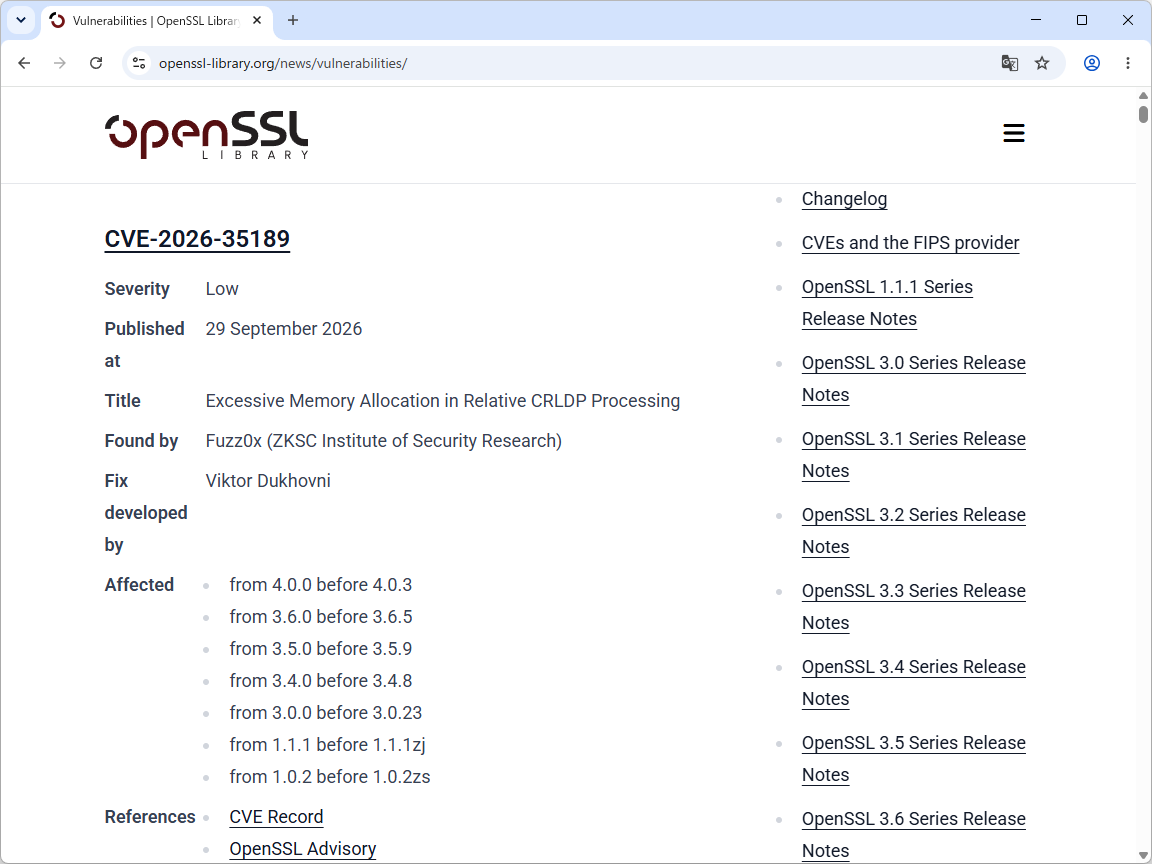Open the hamburger navigation menu
This screenshot has height=864, width=1152.
pyautogui.click(x=1014, y=133)
